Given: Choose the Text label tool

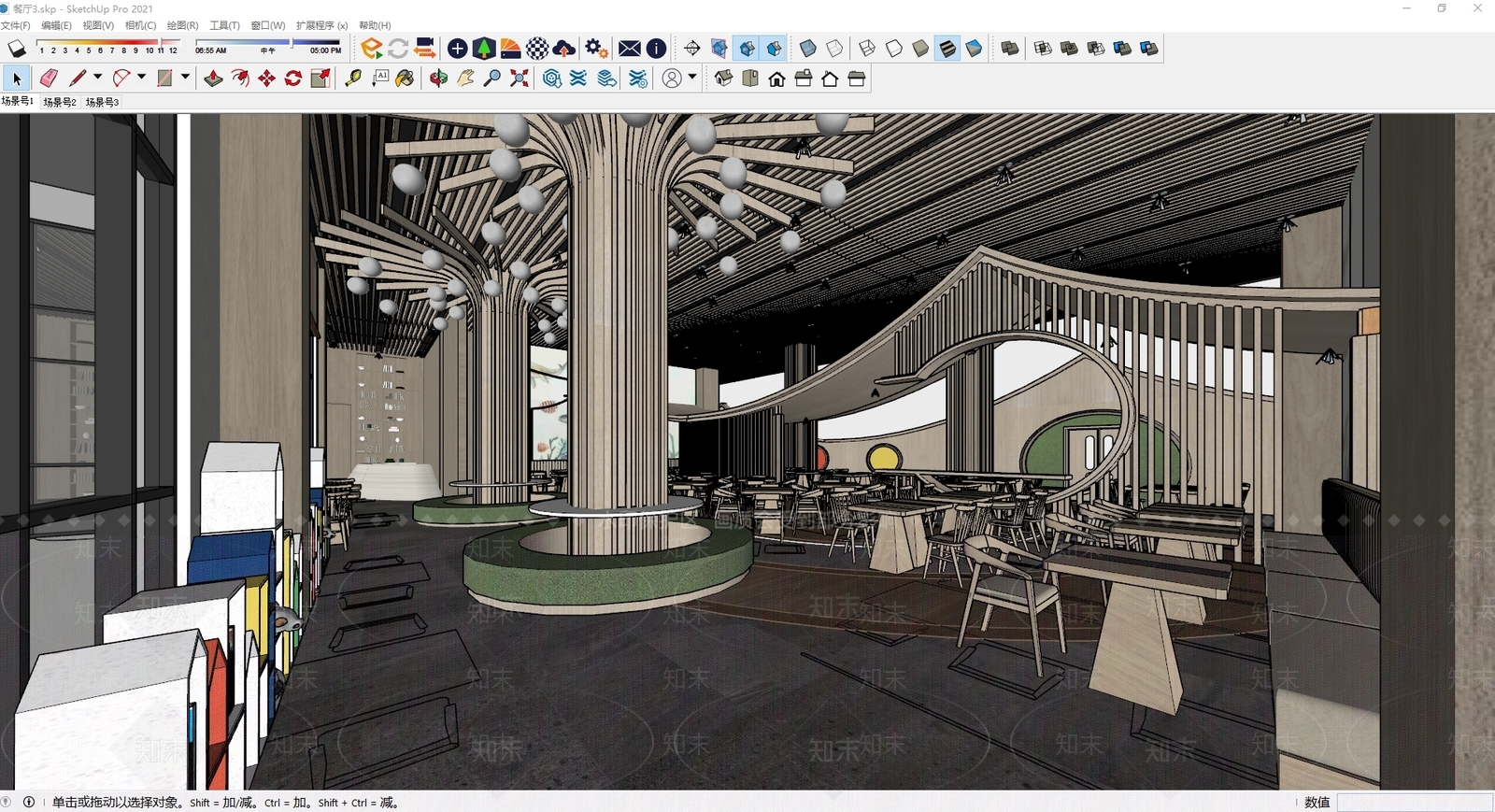Looking at the screenshot, I should click(380, 78).
